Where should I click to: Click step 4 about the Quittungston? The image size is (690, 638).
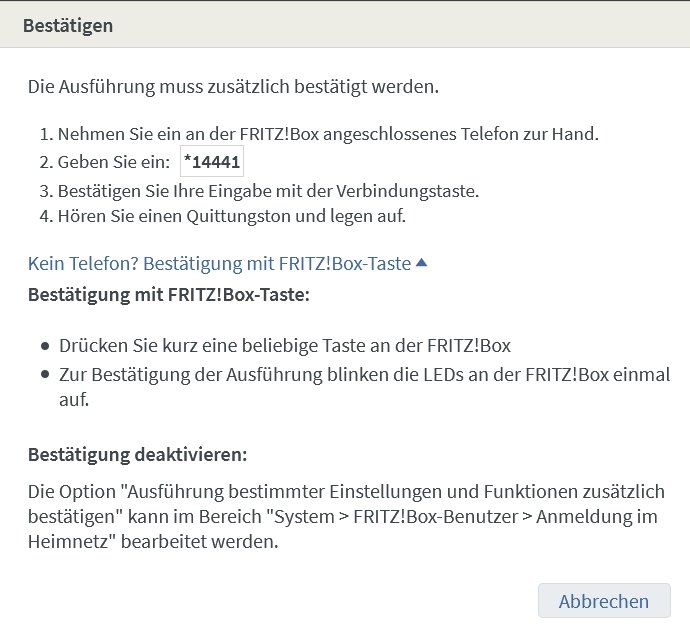[223, 216]
